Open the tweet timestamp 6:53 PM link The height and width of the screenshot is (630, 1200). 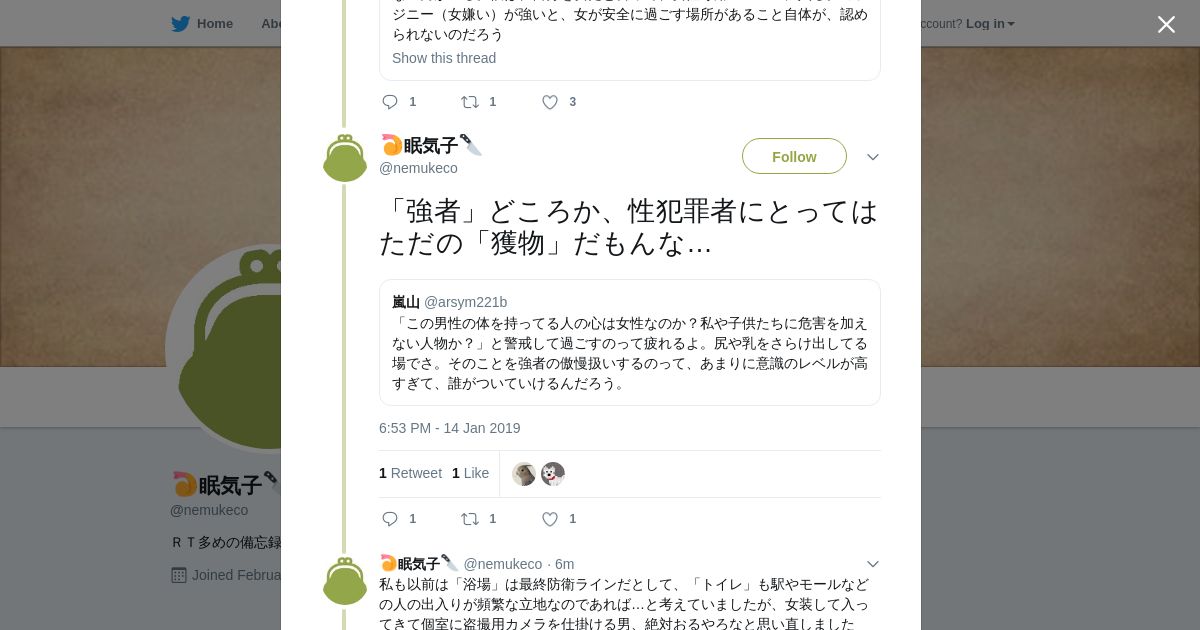tap(449, 428)
